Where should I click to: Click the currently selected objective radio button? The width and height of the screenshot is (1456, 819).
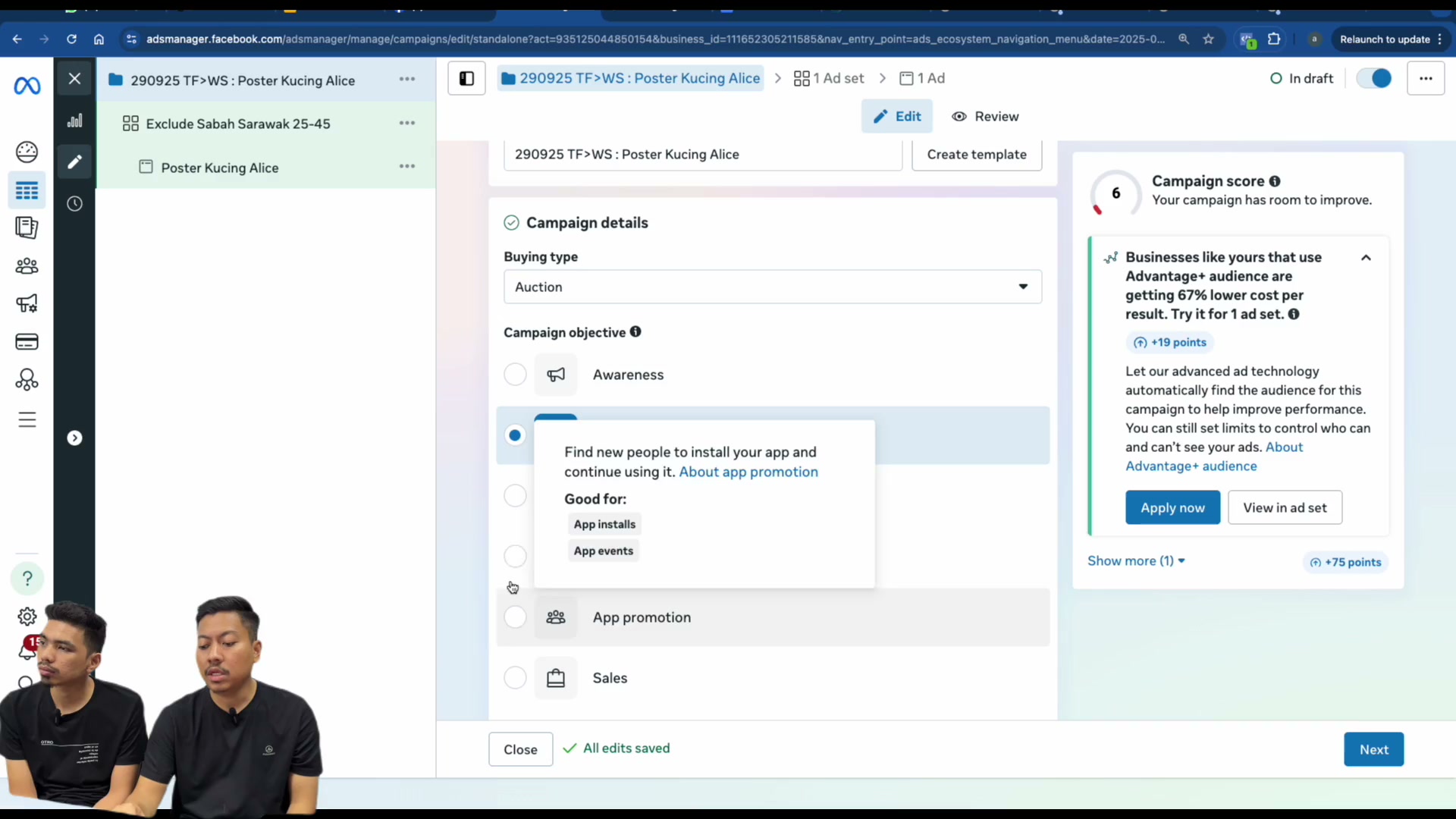515,435
